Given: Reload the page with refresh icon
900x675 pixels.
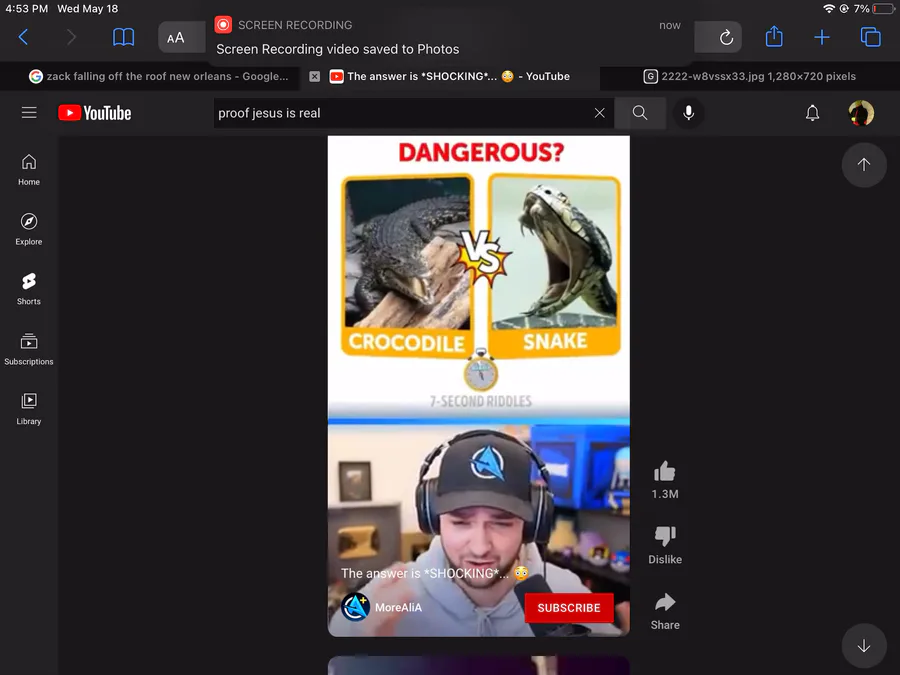Looking at the screenshot, I should [x=726, y=37].
